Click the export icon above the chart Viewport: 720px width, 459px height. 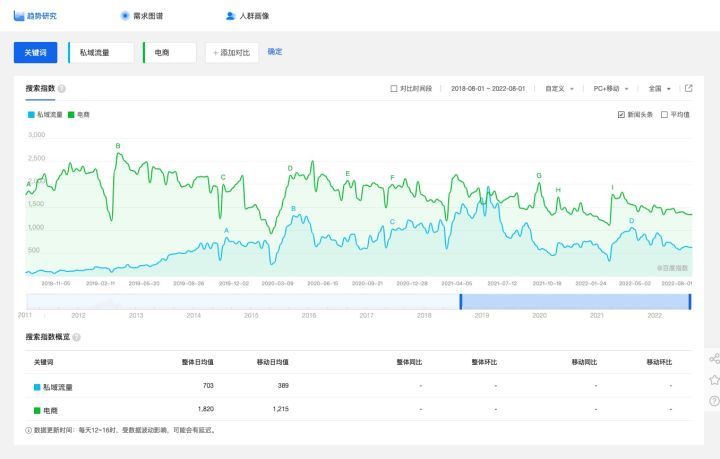click(688, 88)
